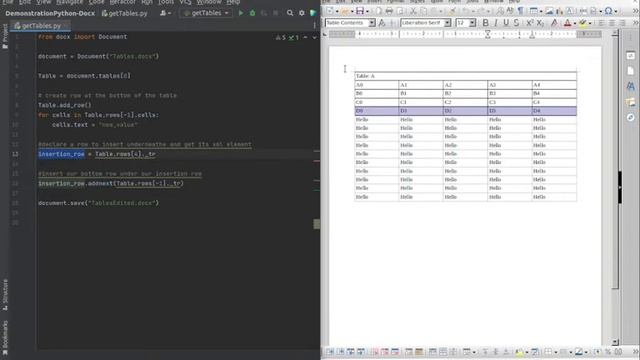Apply red font color in Writer
The image size is (640, 360).
(x=567, y=23)
